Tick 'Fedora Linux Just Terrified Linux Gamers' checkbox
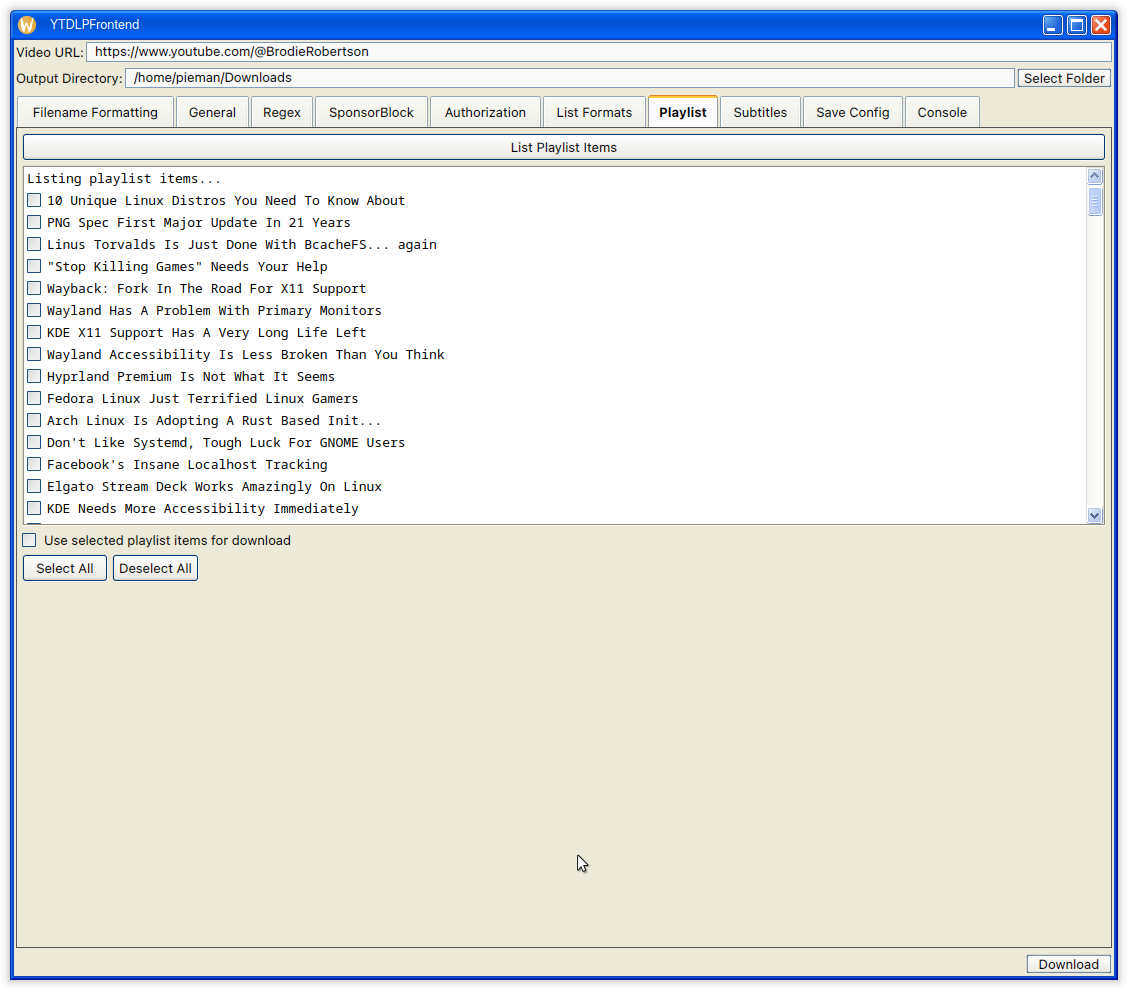The height and width of the screenshot is (990, 1128). [x=34, y=398]
